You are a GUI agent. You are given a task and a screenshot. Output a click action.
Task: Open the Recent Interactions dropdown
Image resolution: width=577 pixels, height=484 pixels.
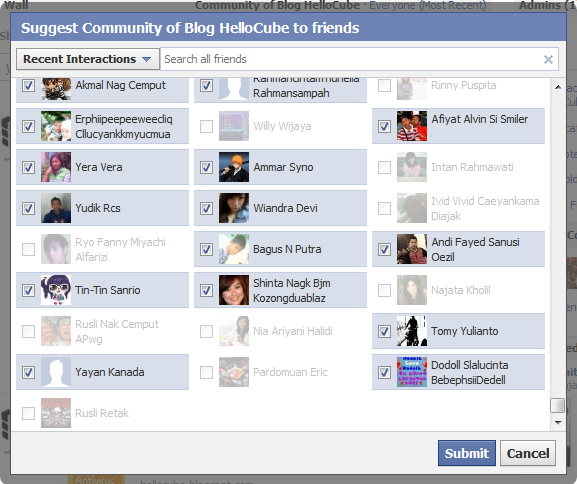point(88,59)
